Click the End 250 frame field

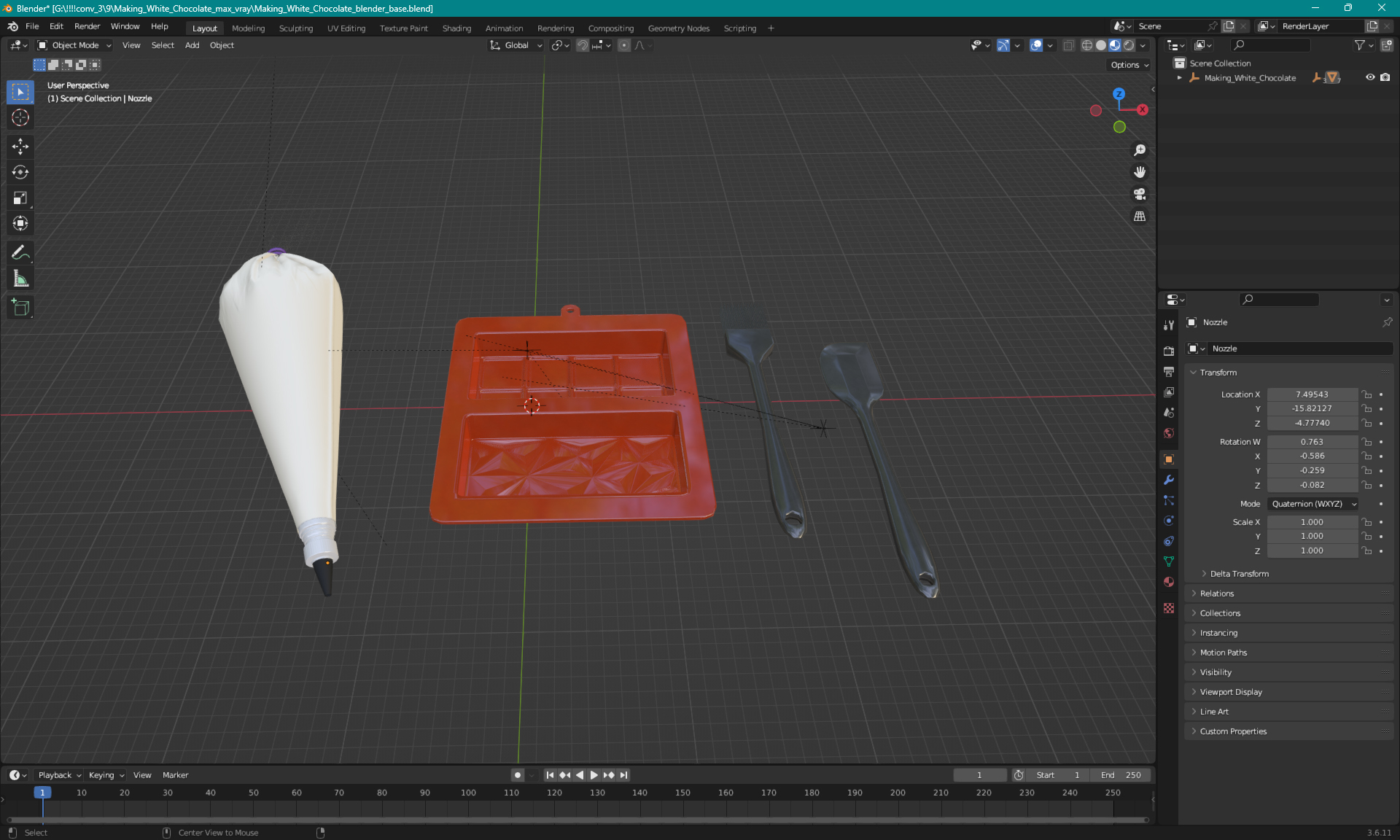click(x=1121, y=775)
